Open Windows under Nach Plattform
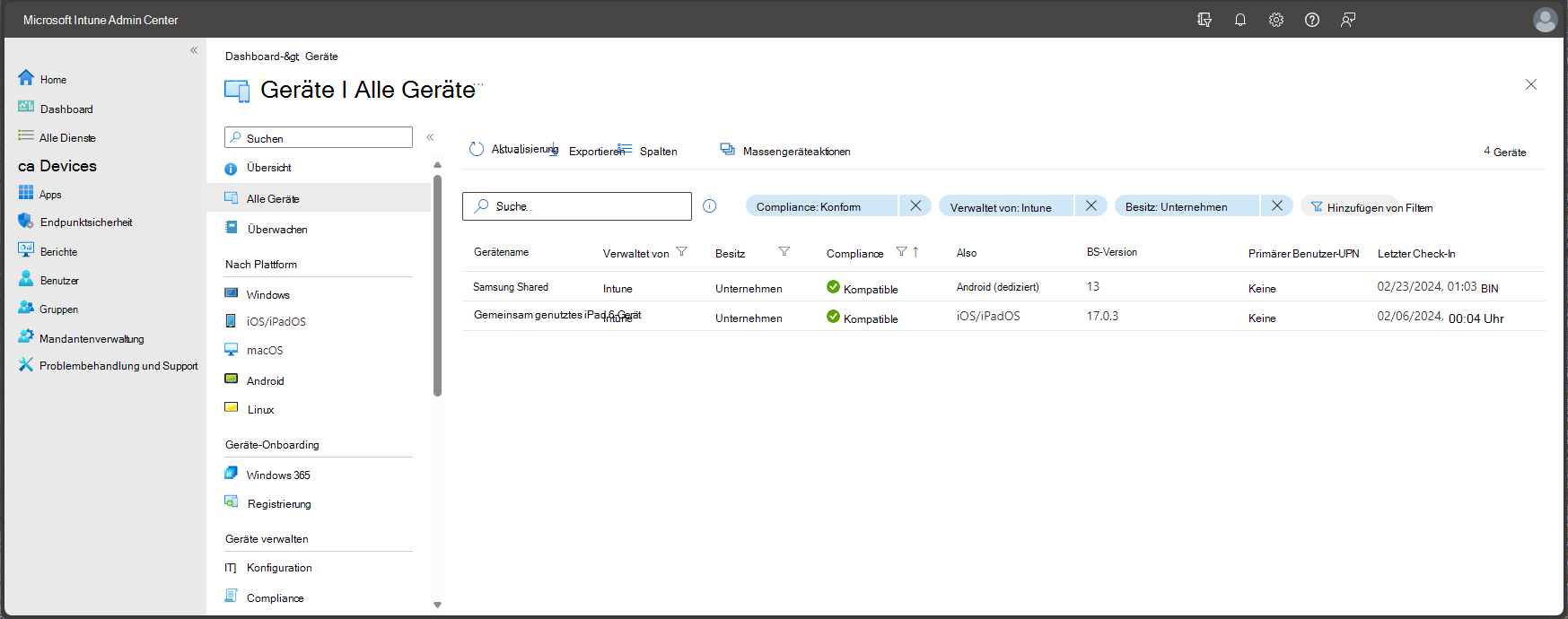This screenshot has height=619, width=1568. 267,295
